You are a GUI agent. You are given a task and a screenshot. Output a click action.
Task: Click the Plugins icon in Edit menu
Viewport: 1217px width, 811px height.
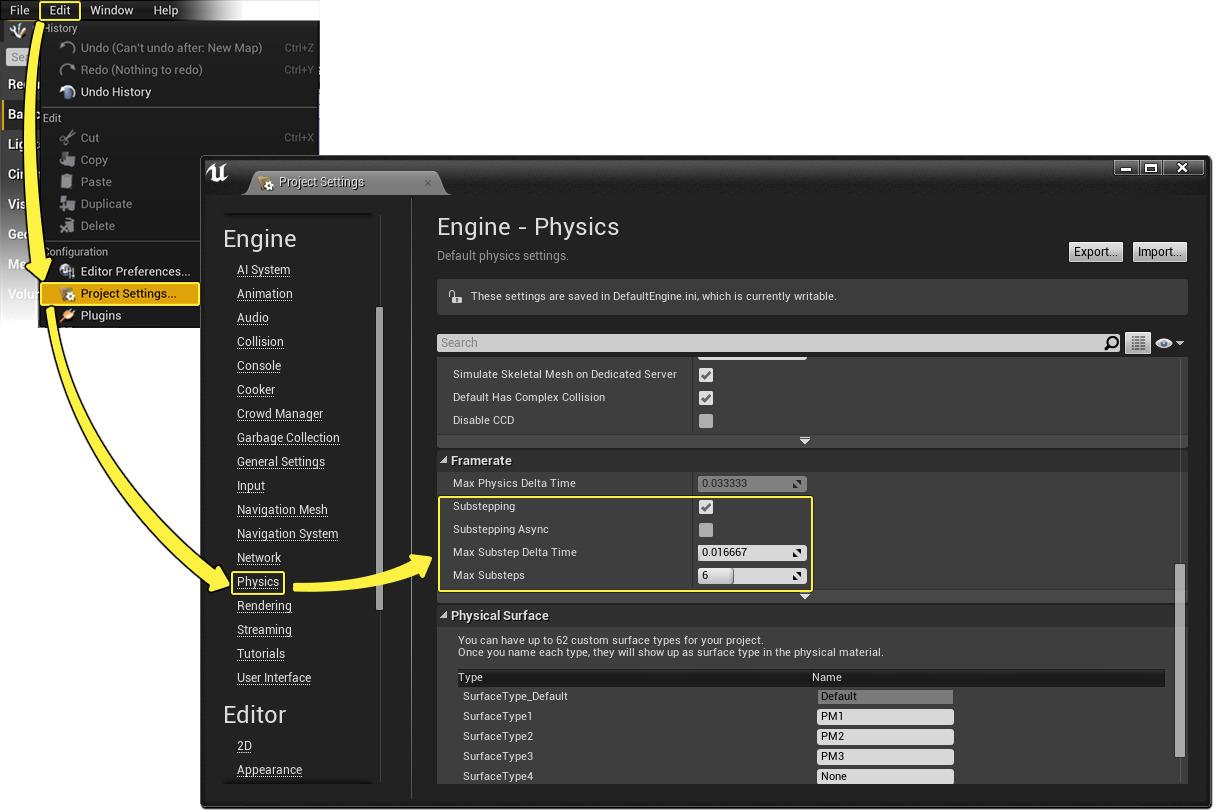click(68, 315)
